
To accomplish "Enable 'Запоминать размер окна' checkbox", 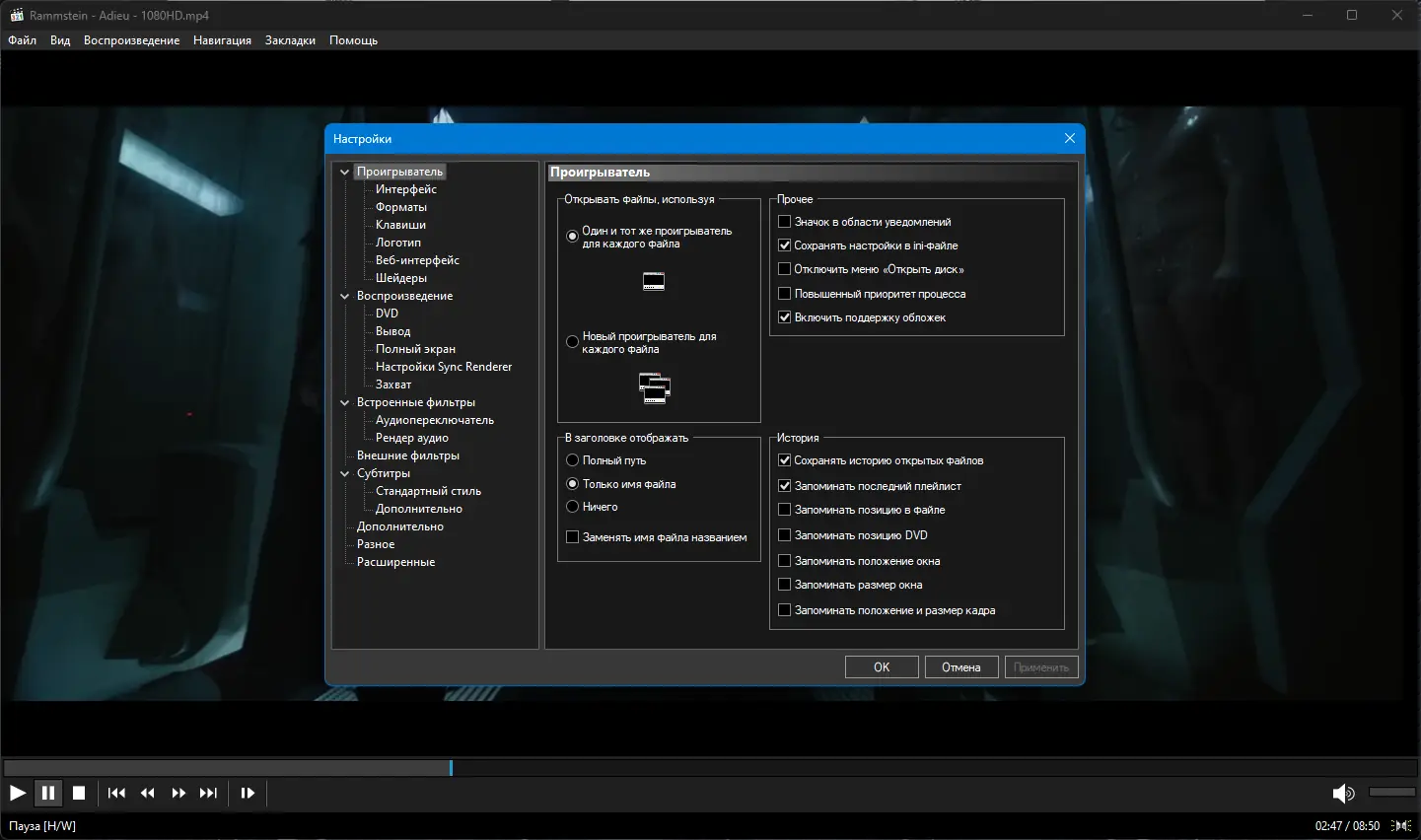I will point(785,585).
